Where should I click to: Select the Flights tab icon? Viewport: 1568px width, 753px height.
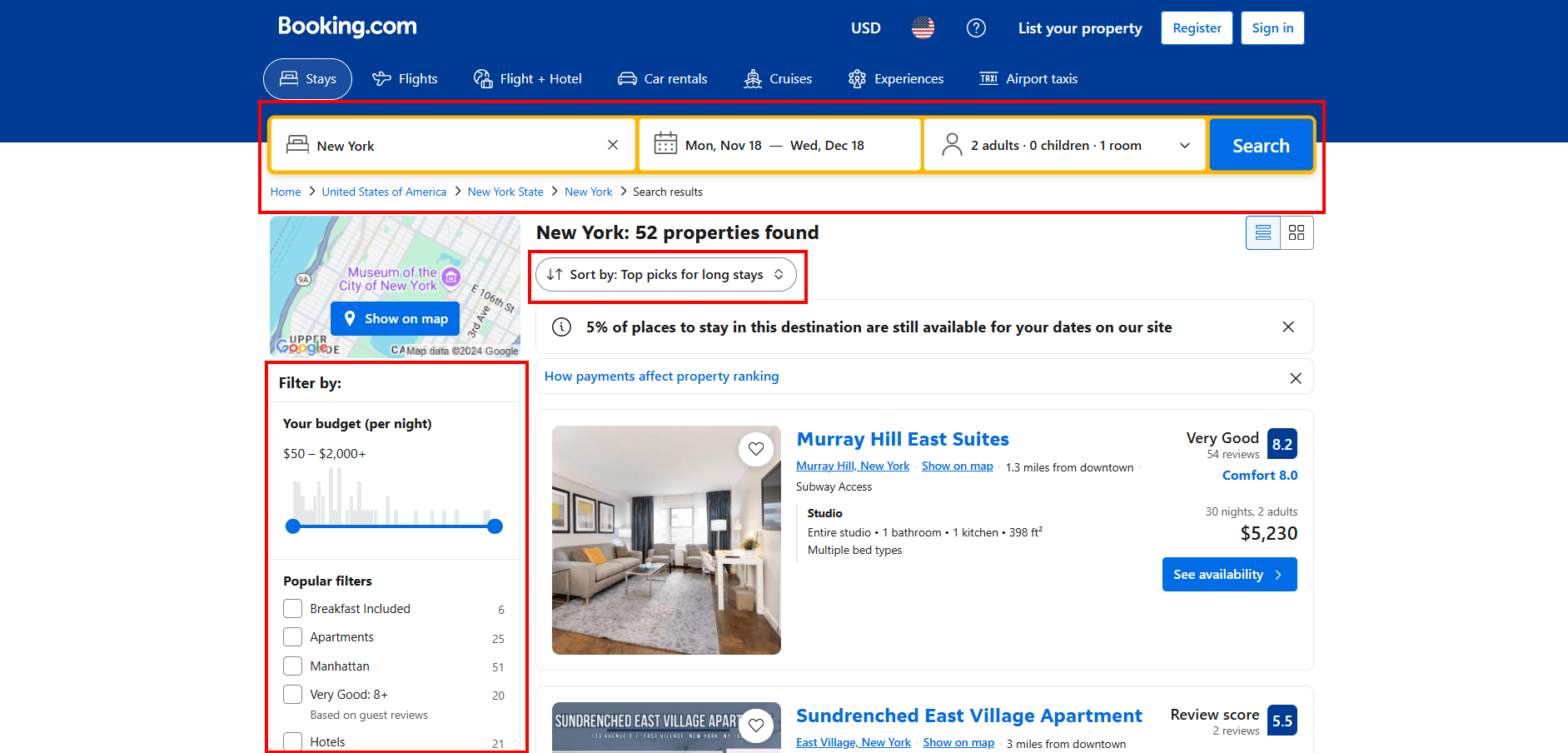click(x=381, y=78)
